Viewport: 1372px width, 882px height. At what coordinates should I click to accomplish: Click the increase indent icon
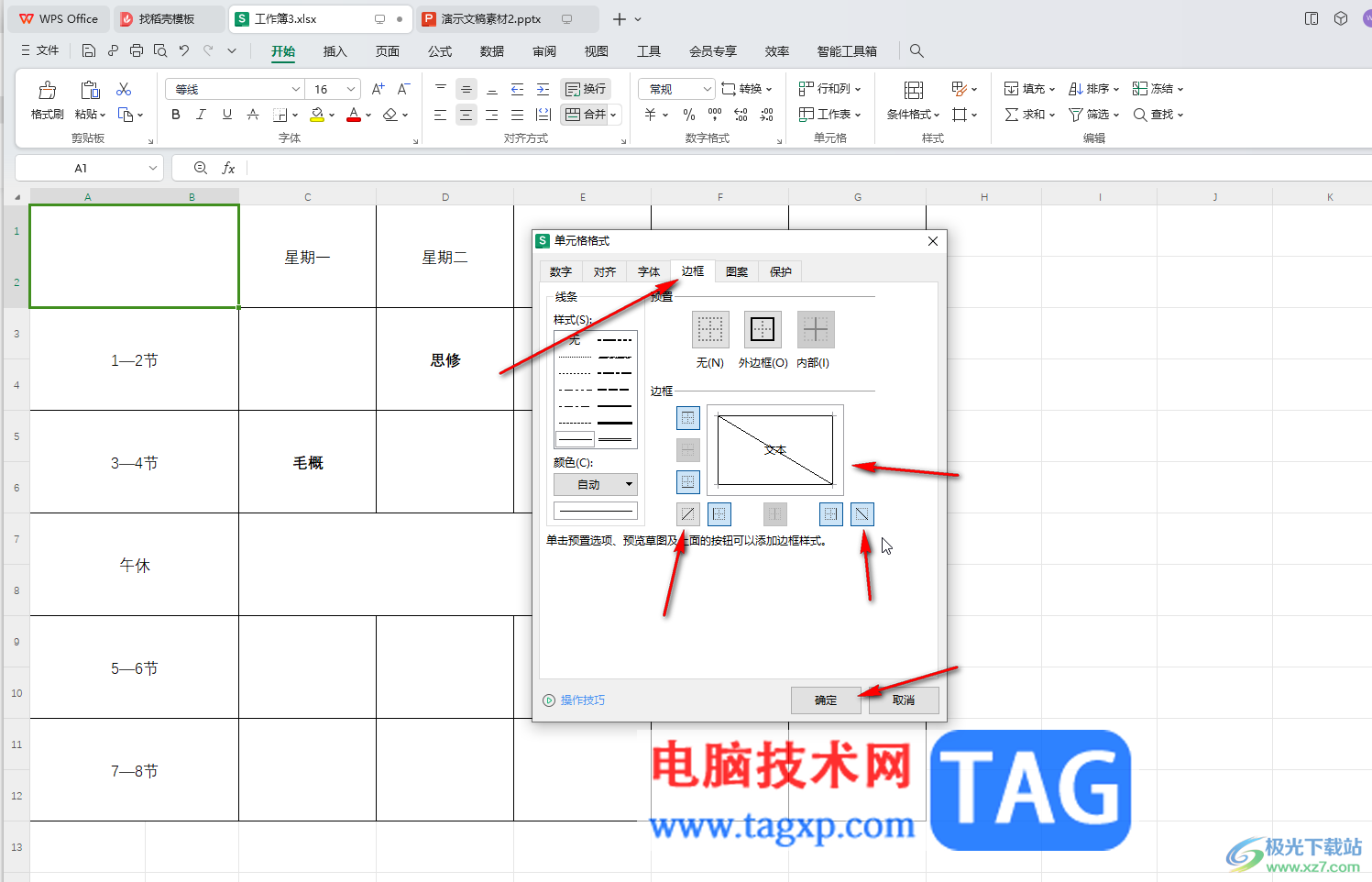[x=543, y=89]
